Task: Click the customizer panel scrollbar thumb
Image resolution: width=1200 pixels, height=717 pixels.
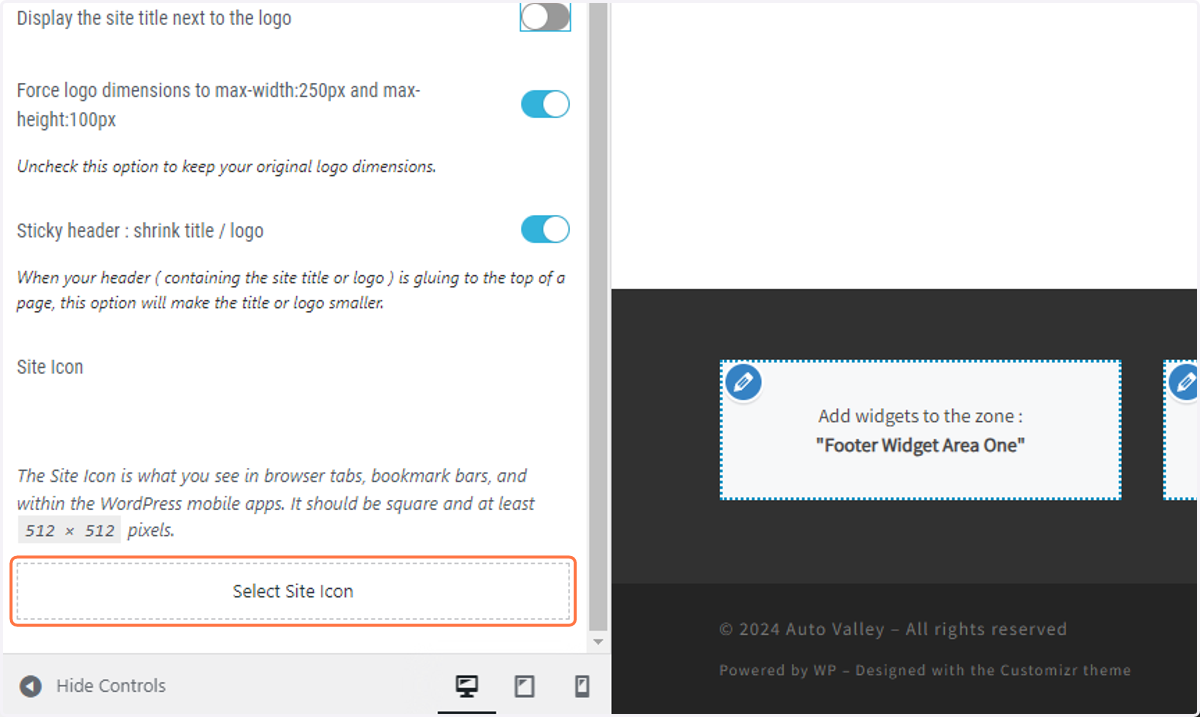Action: (597, 314)
